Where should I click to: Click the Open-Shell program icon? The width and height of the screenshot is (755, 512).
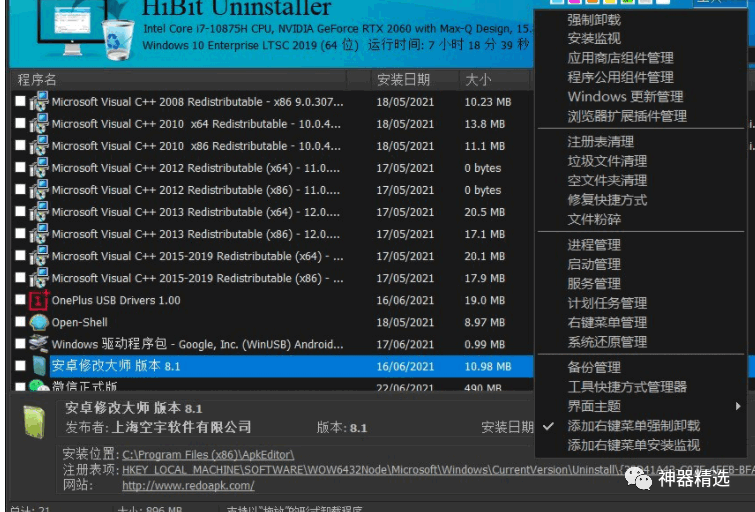coord(39,322)
